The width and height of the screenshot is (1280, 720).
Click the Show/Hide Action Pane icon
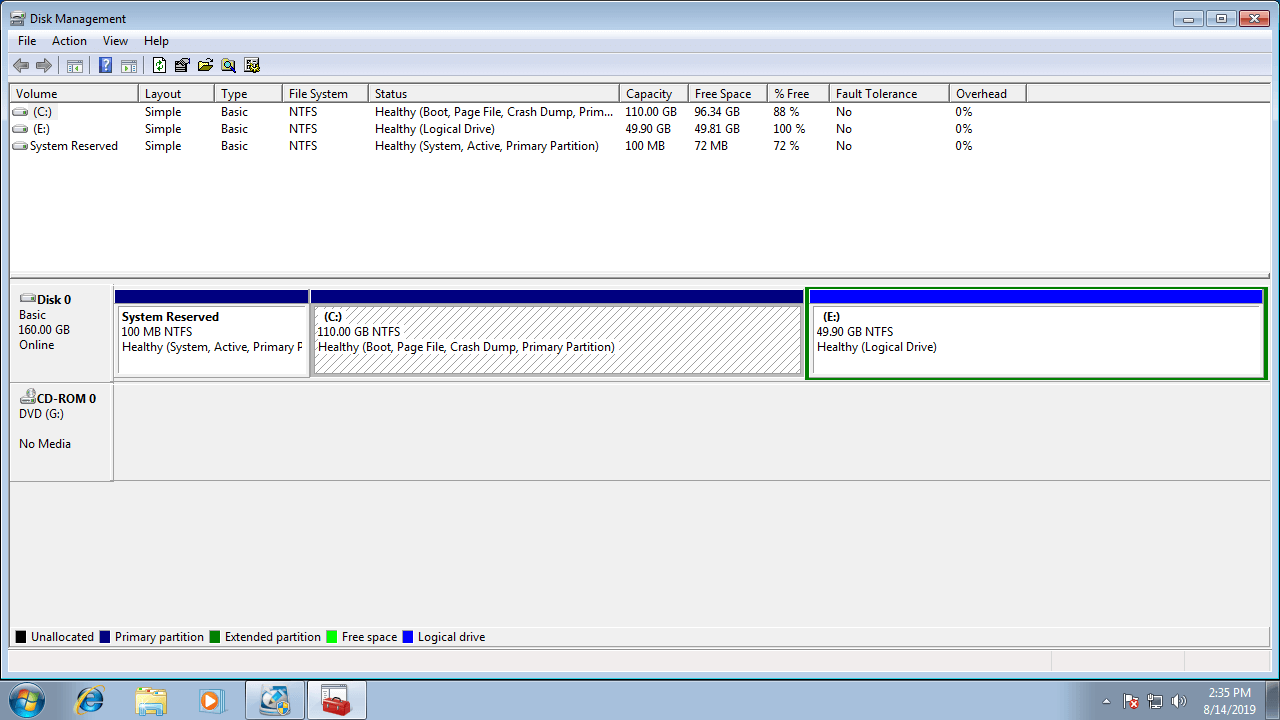coord(129,66)
